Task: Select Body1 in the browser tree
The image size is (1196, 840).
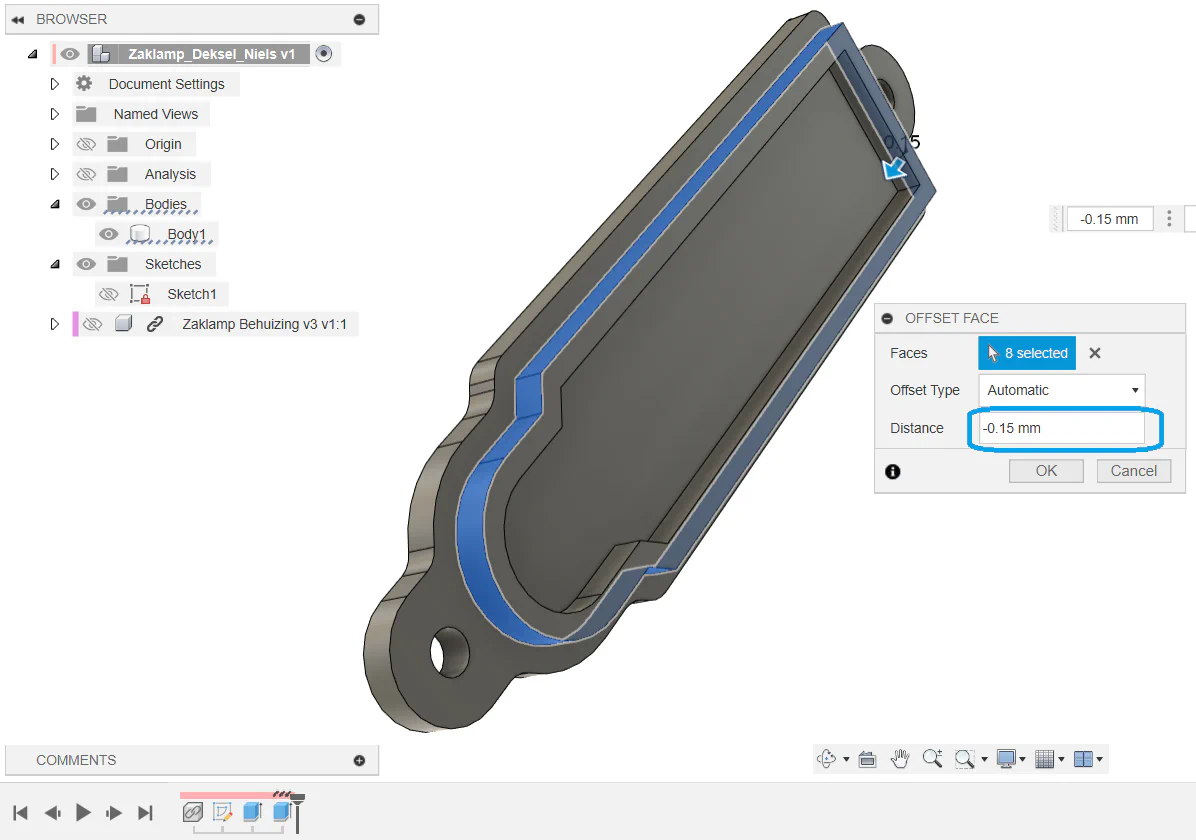Action: 186,234
